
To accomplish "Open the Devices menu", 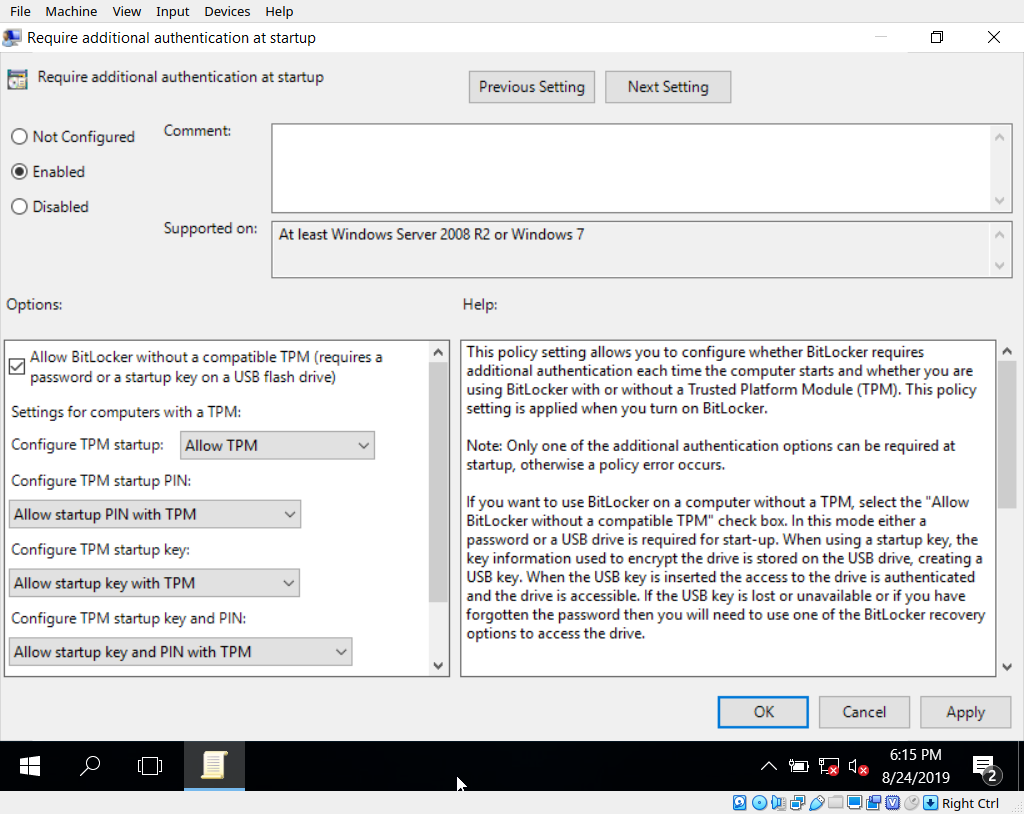I will coord(227,11).
